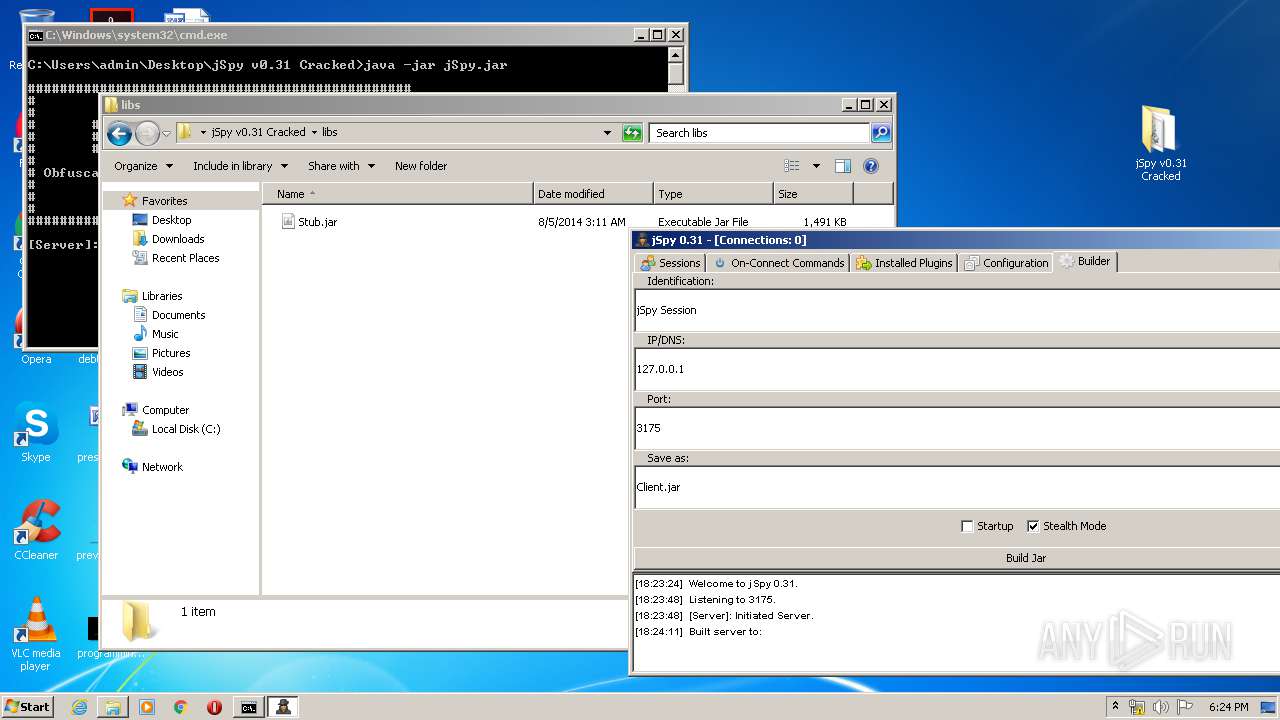Image resolution: width=1280 pixels, height=720 pixels.
Task: Switch to the Configuration tab
Action: click(x=1006, y=263)
